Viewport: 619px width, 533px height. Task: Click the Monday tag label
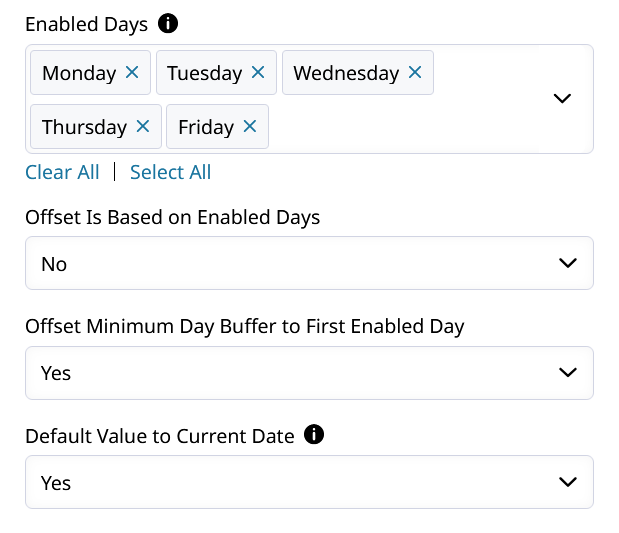click(79, 73)
